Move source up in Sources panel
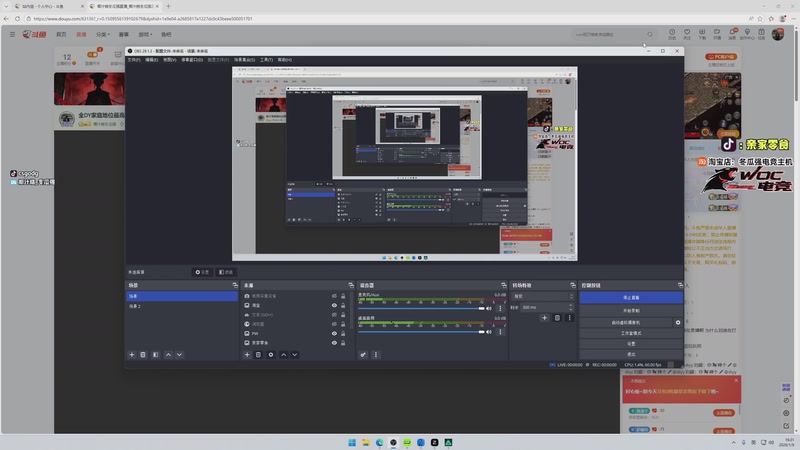The image size is (800, 450). (x=284, y=355)
